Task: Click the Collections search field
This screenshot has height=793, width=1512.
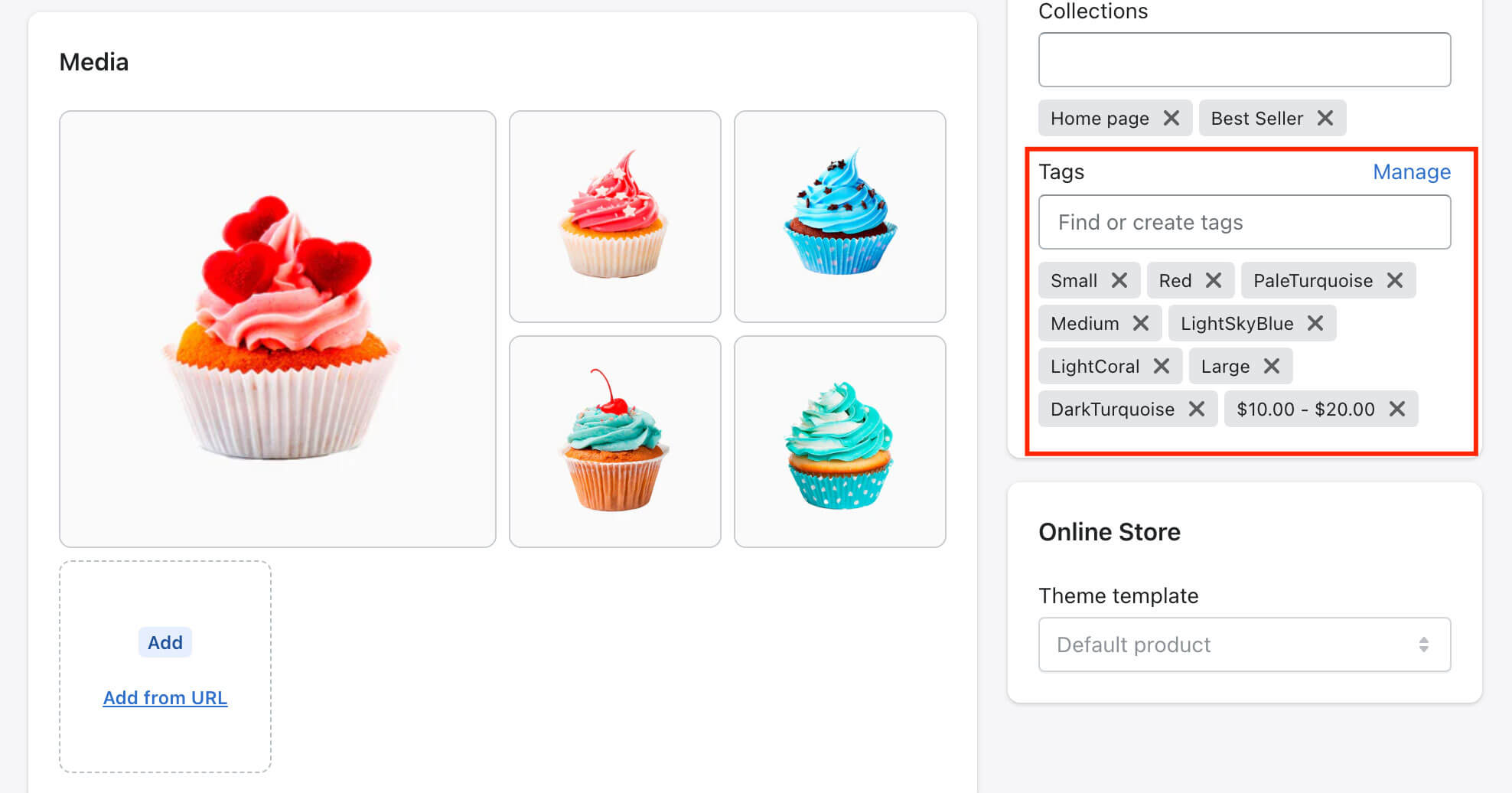Action: tap(1245, 60)
